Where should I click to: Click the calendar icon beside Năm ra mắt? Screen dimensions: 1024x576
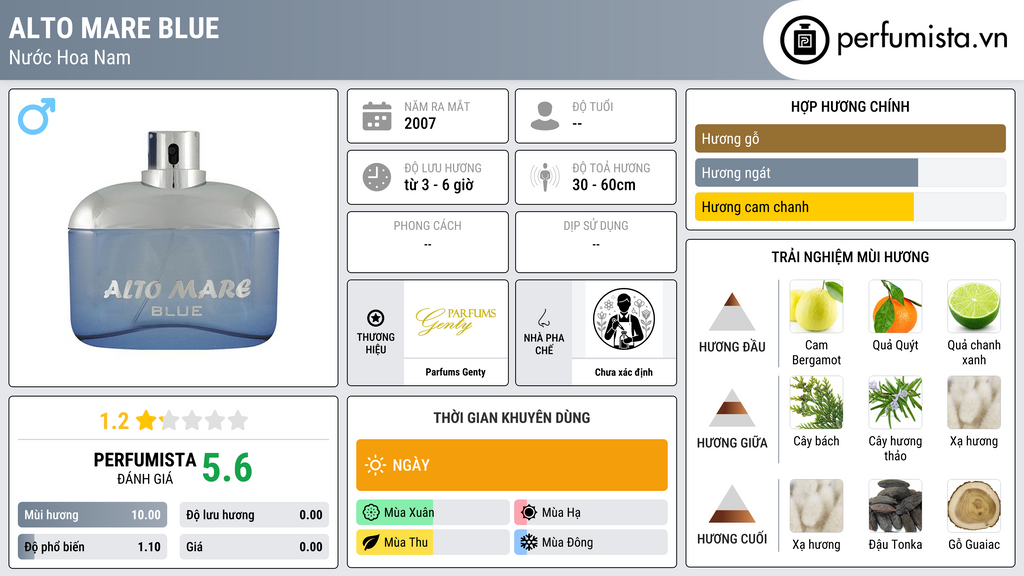[377, 116]
